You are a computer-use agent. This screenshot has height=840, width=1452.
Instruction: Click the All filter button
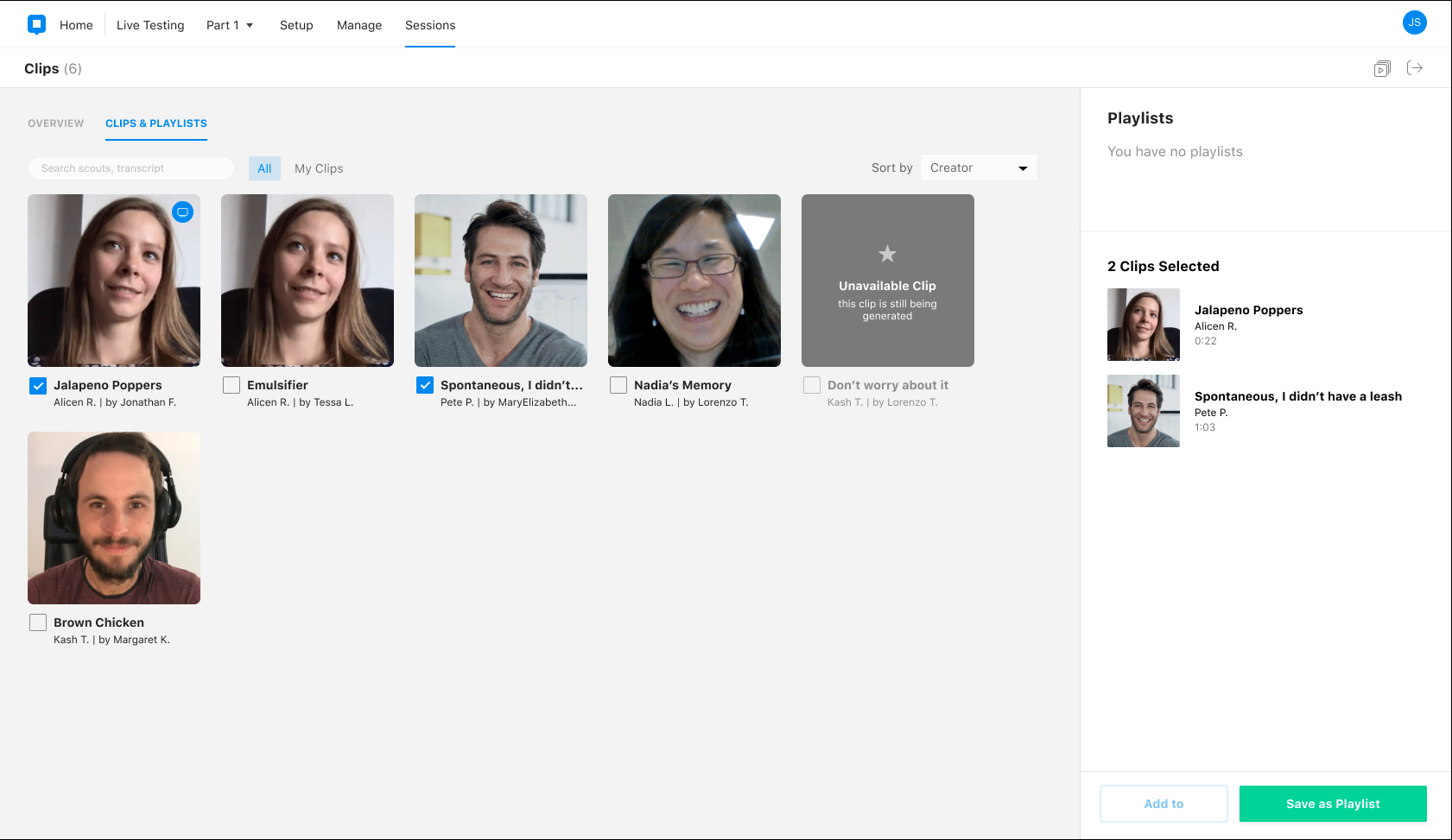[264, 168]
